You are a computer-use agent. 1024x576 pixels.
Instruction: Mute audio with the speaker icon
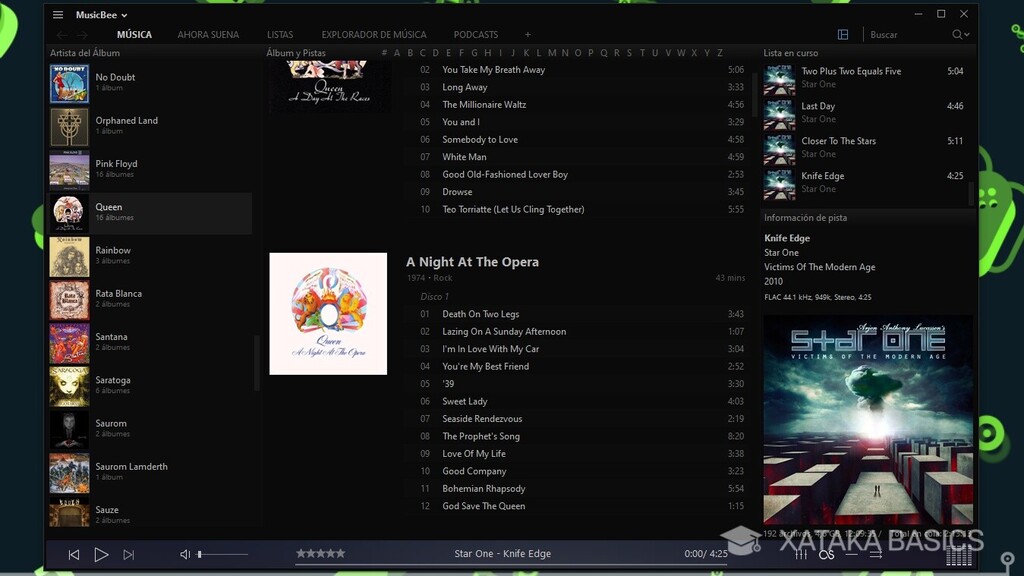(x=184, y=553)
